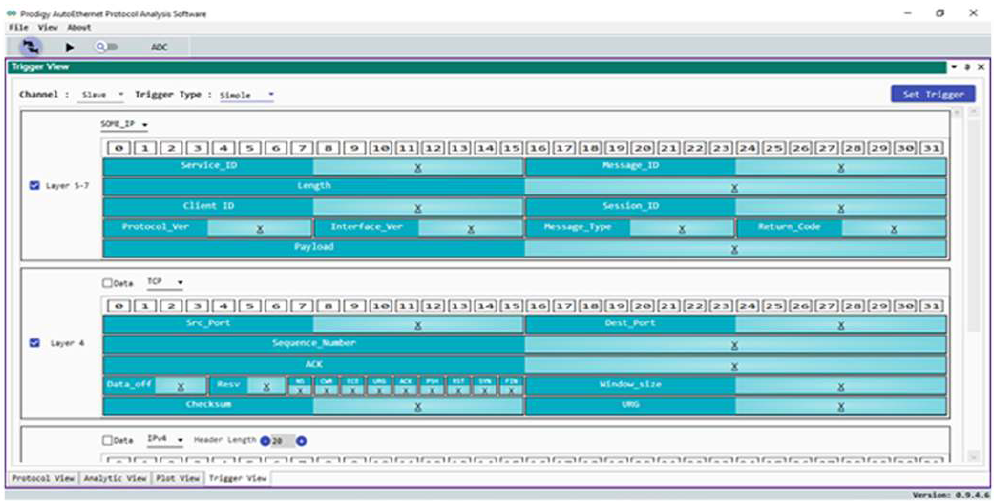The width and height of the screenshot is (994, 501).
Task: Open Trigger View panel options arrow
Action: 954,67
